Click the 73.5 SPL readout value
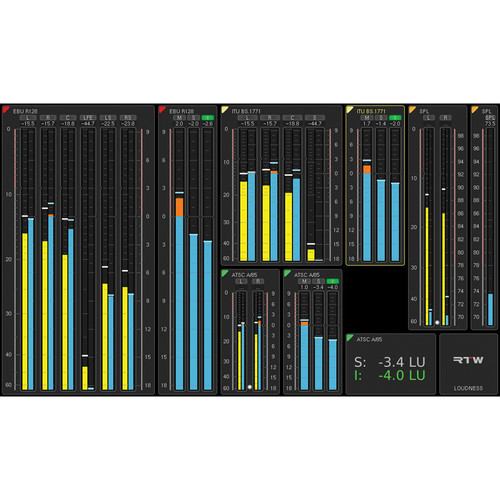The width and height of the screenshot is (500, 500). click(x=490, y=124)
